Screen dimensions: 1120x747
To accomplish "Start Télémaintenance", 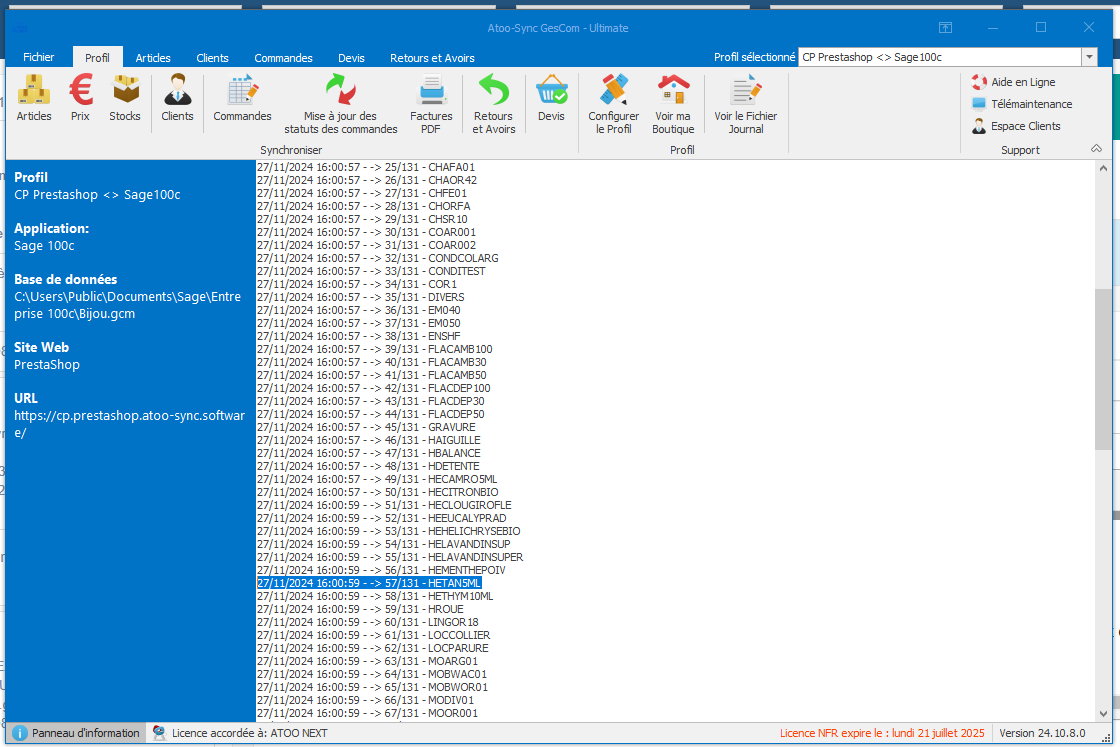I will point(1023,104).
